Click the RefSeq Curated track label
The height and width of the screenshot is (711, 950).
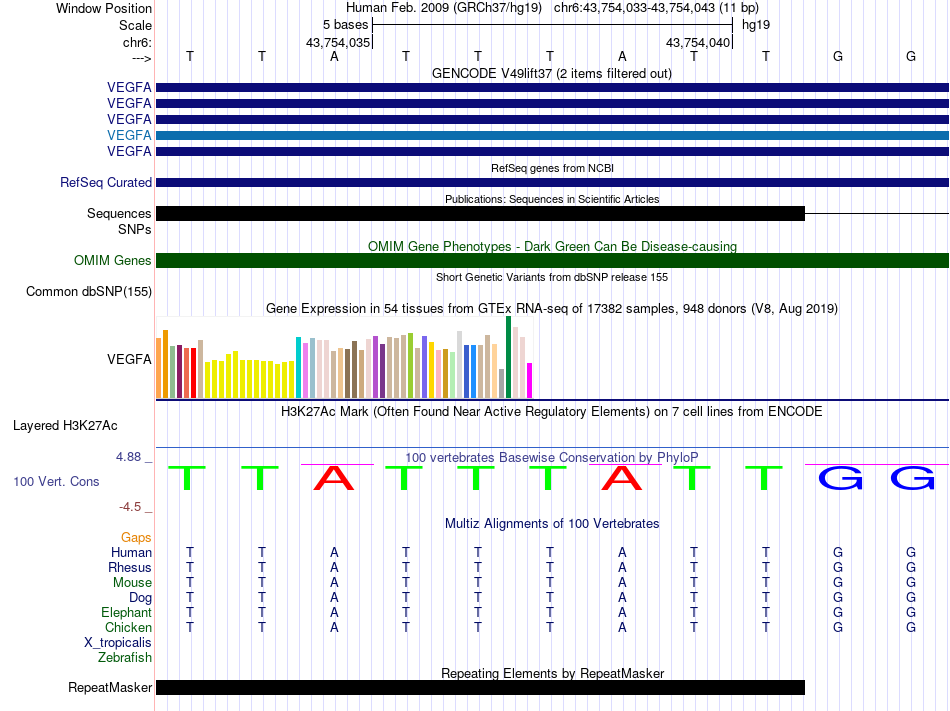[105, 182]
